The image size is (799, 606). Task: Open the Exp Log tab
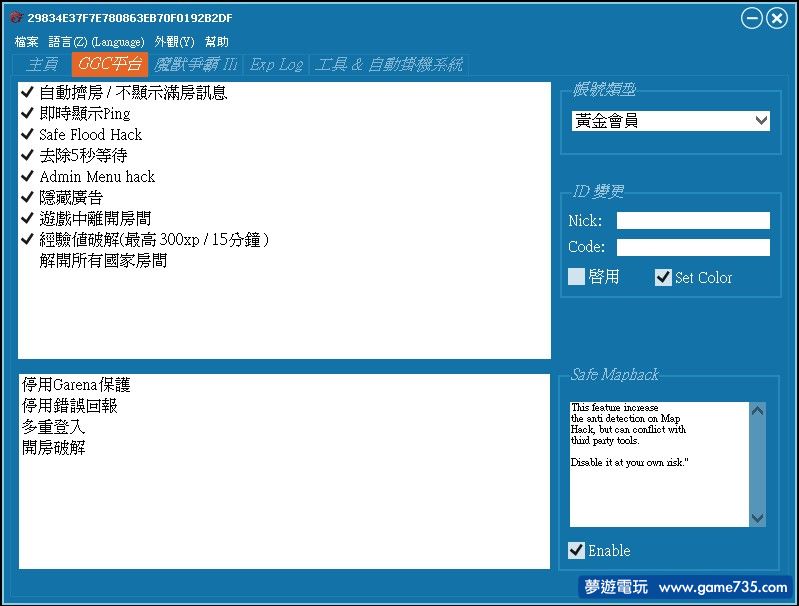pos(276,64)
